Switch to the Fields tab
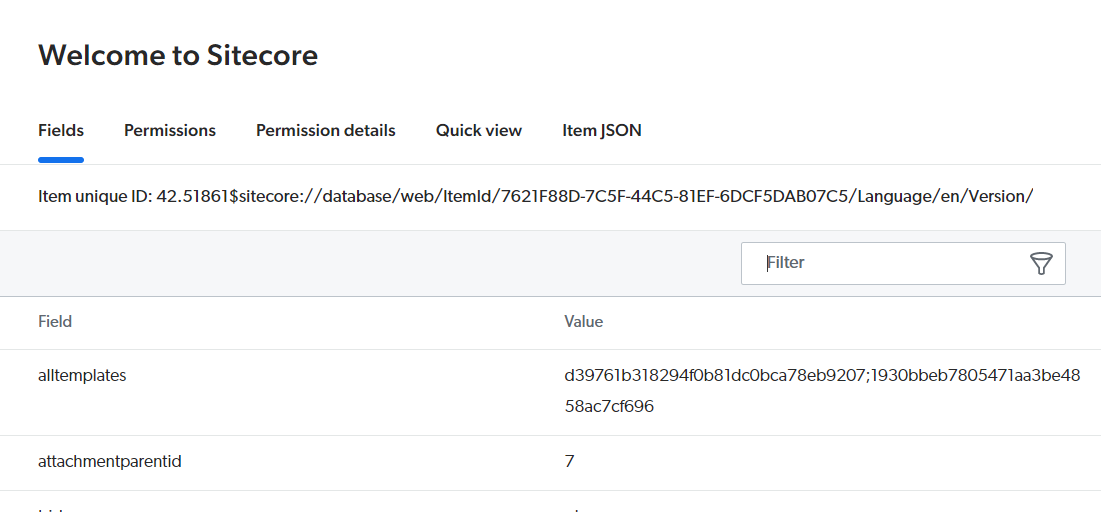Screen dimensions: 1101x512 click(61, 131)
